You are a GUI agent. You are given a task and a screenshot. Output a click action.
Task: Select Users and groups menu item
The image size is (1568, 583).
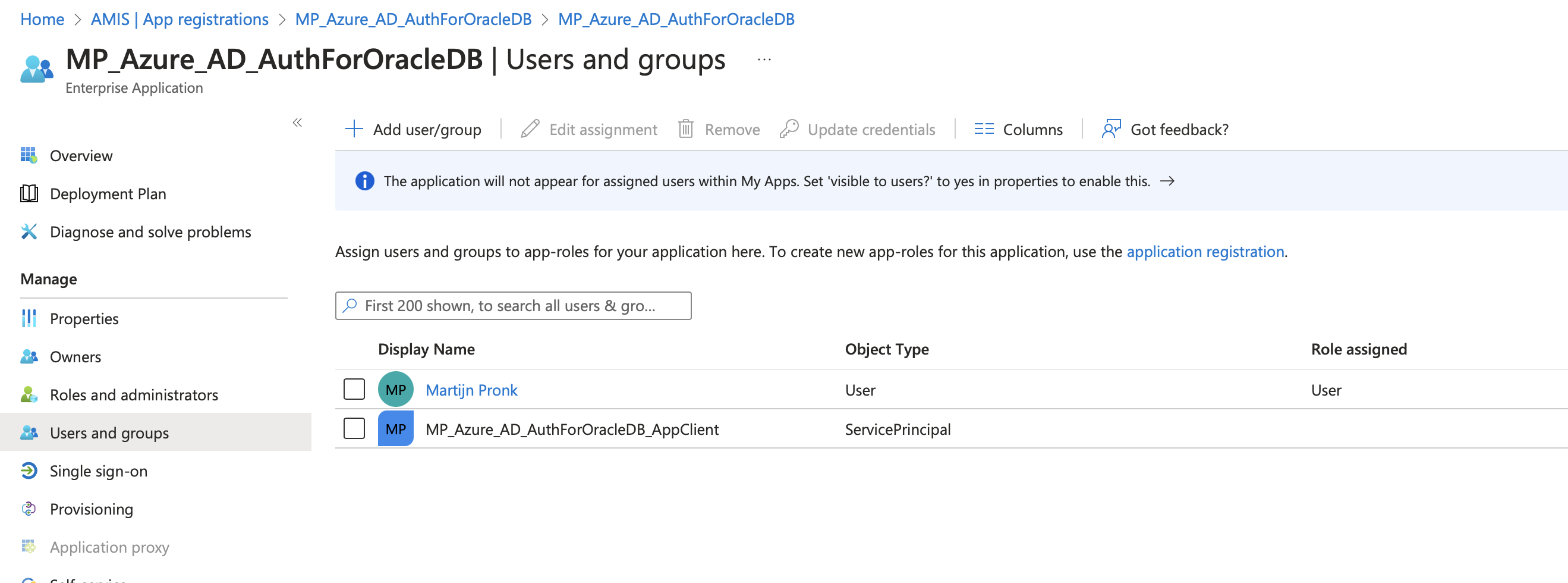(109, 433)
